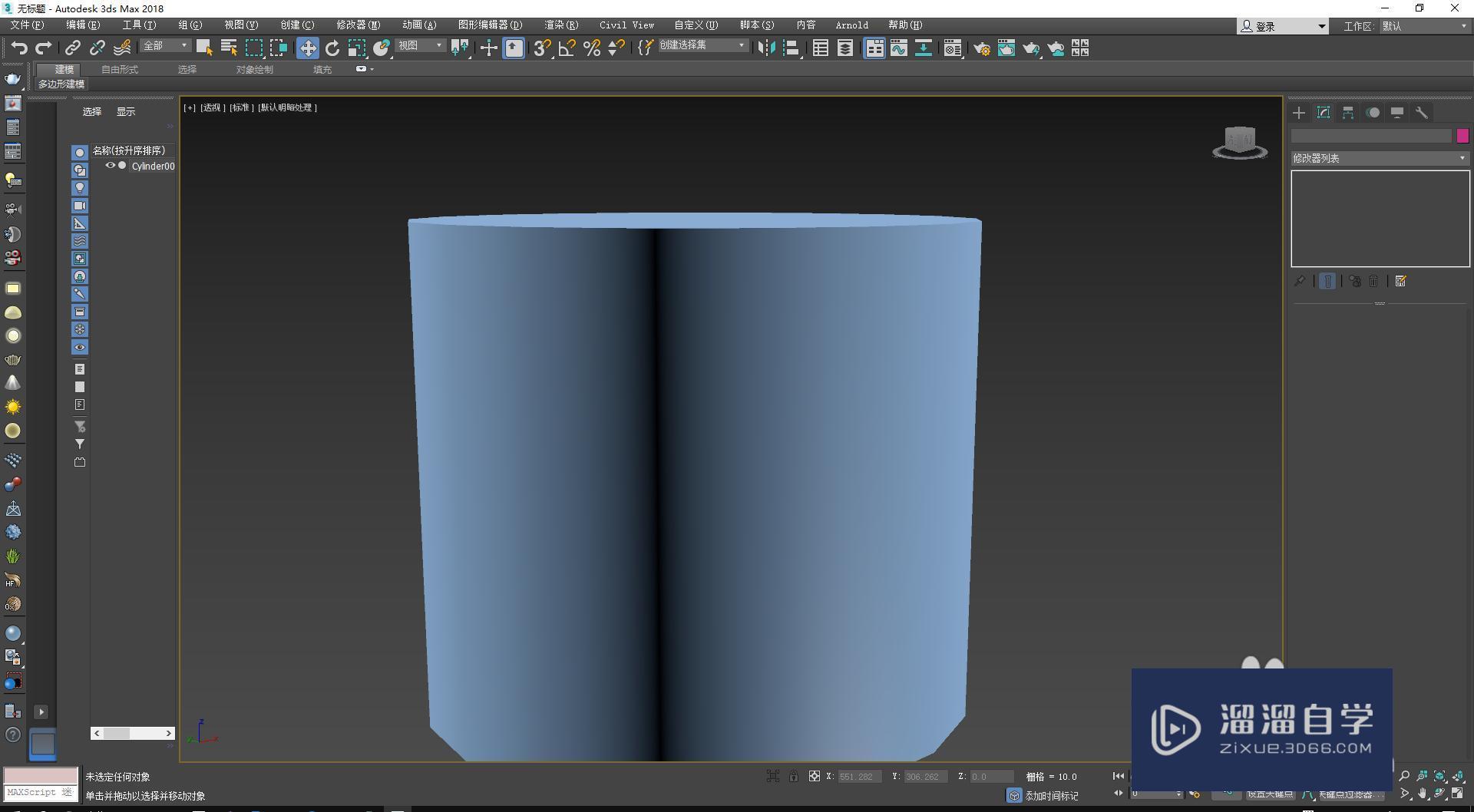Select the Rotate tool in the toolbar

[332, 48]
